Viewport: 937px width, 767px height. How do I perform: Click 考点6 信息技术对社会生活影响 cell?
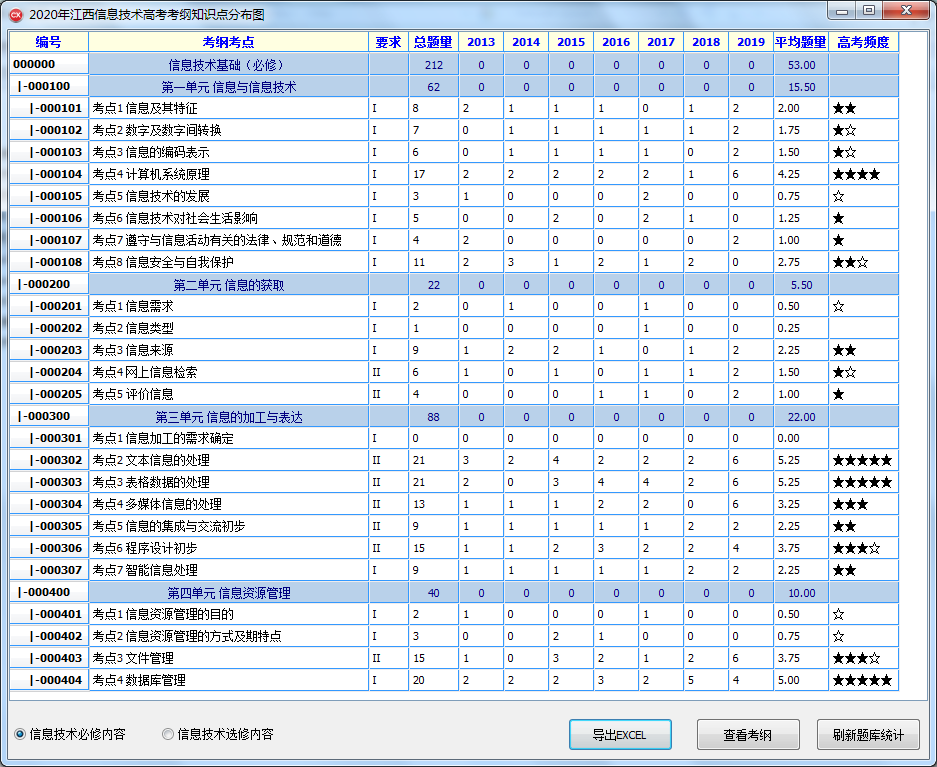coord(228,218)
